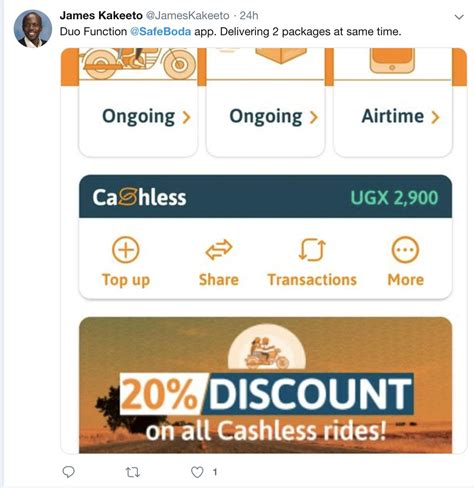The image size is (474, 488).
Task: Click the Share arrows icon
Action: tap(219, 250)
